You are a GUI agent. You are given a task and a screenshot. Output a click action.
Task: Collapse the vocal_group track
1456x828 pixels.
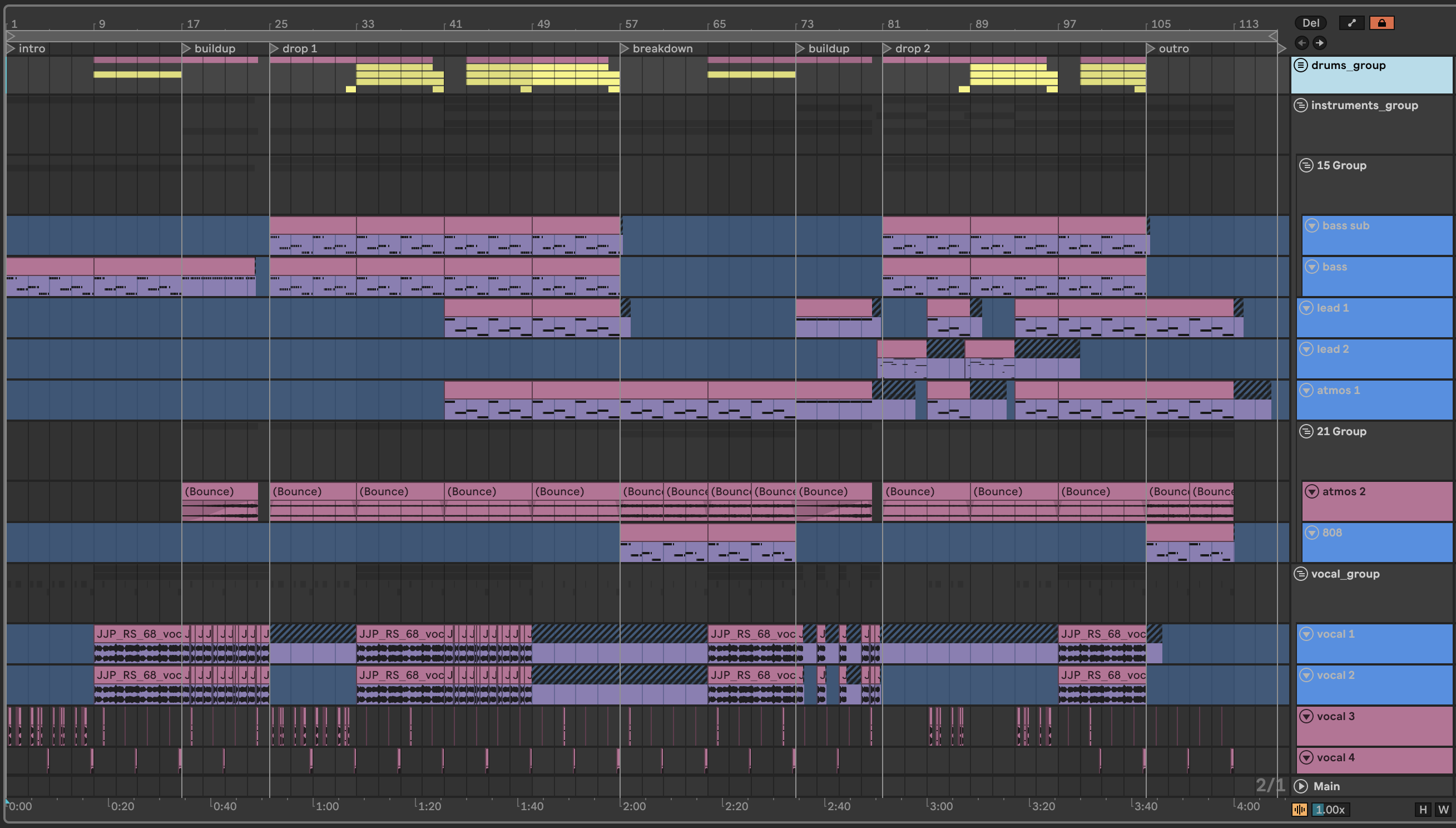1300,574
